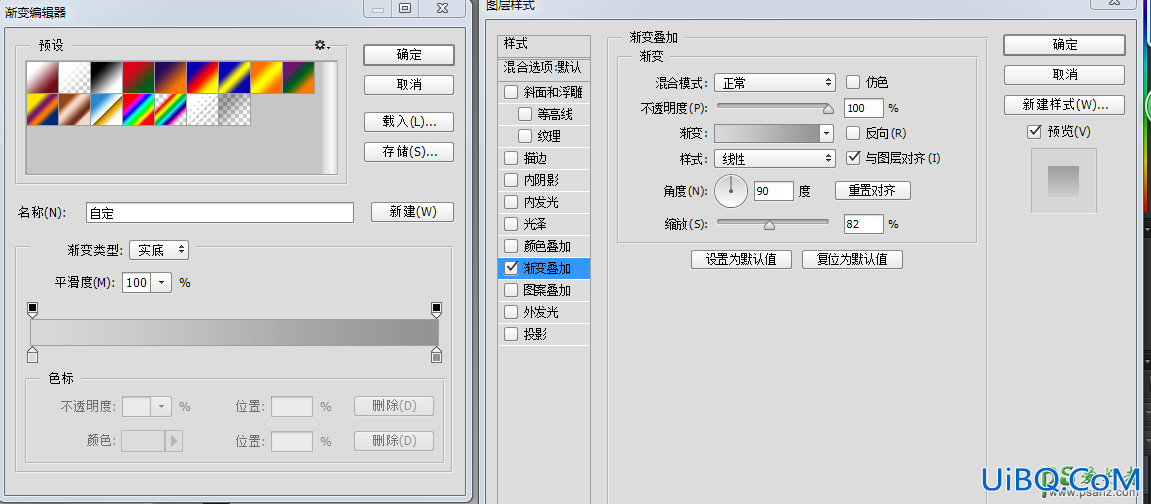Viewport: 1151px width, 504px height.
Task: Uncheck the 预览 preview checkbox
Action: click(x=1035, y=131)
